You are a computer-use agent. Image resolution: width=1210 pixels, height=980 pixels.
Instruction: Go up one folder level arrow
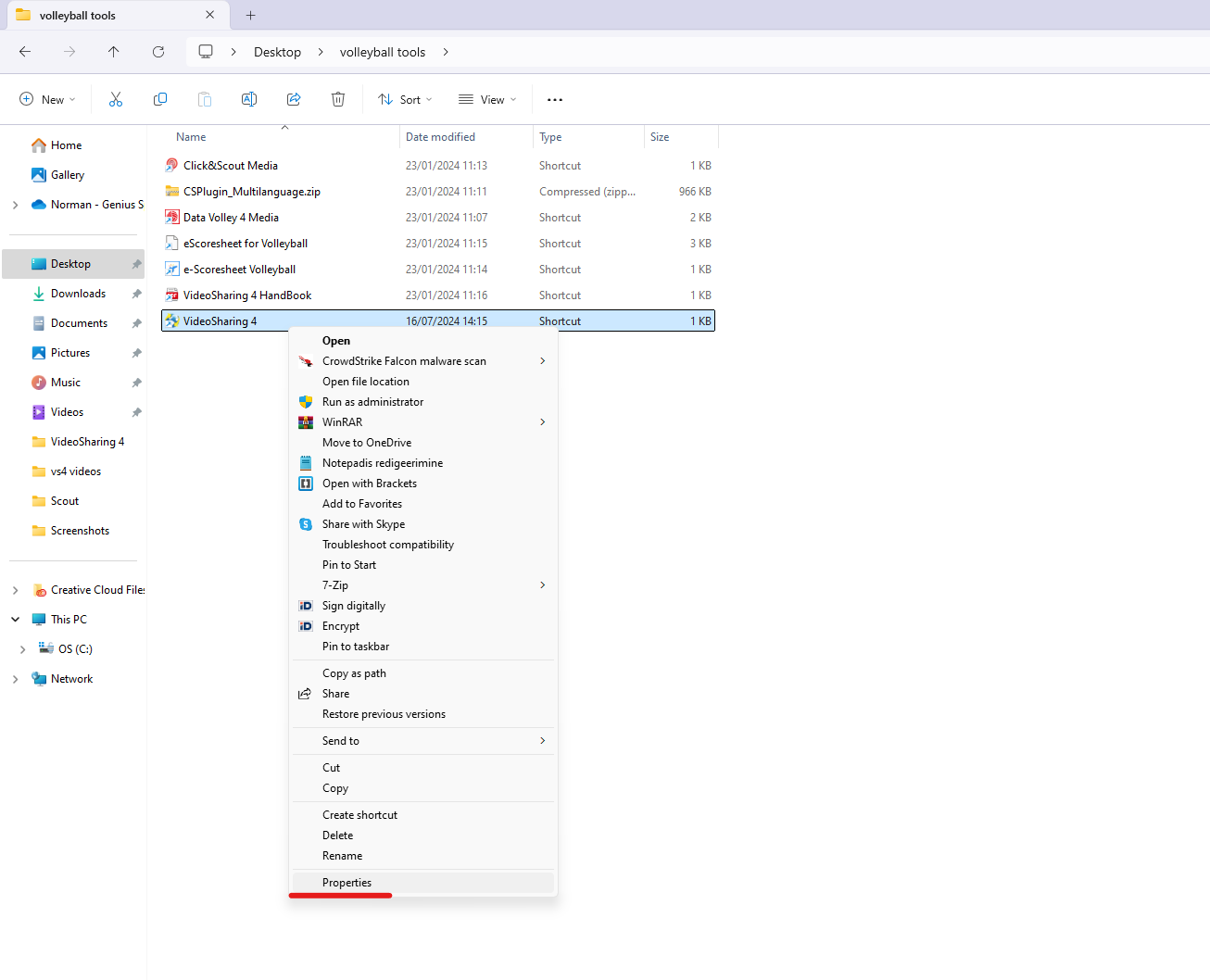pyautogui.click(x=114, y=52)
